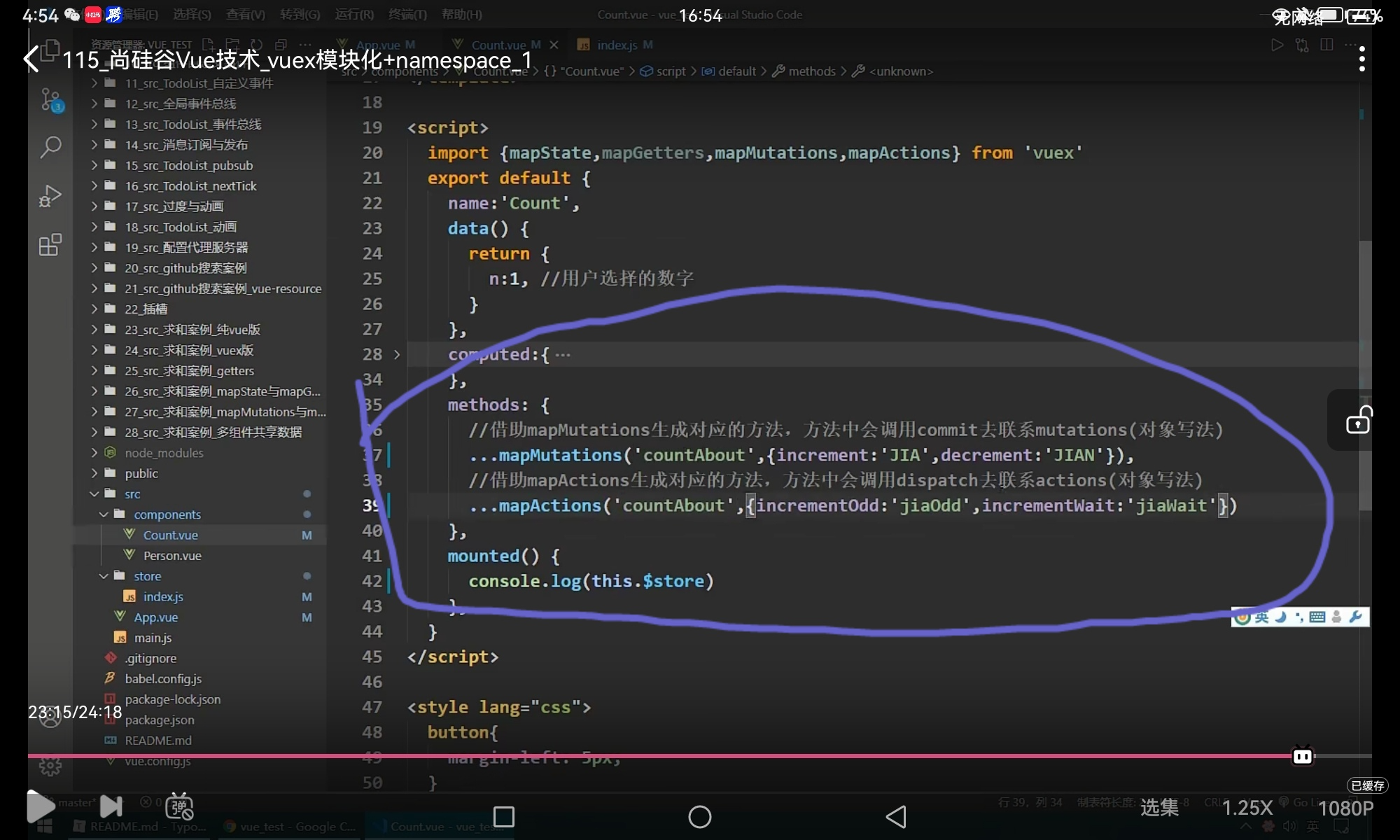Image resolution: width=1400 pixels, height=840 pixels.
Task: Expand folded computed block at line 28
Action: (396, 355)
